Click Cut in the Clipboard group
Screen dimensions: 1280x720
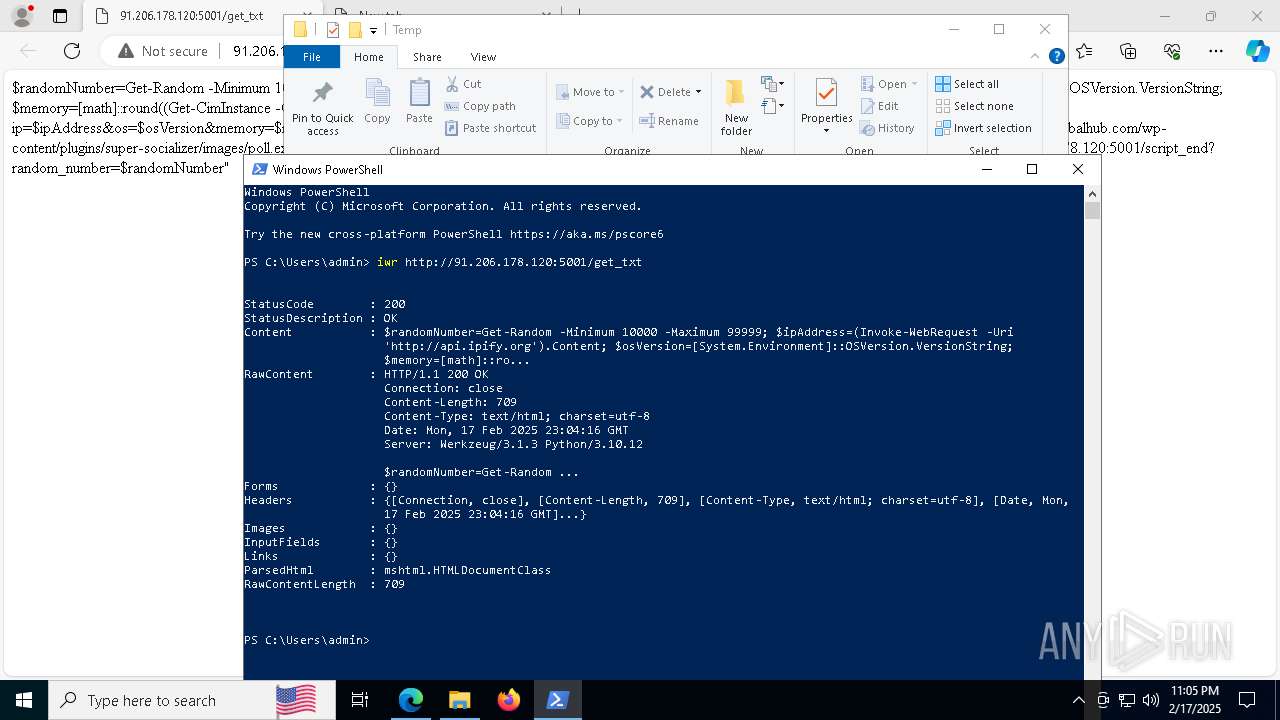coord(464,84)
